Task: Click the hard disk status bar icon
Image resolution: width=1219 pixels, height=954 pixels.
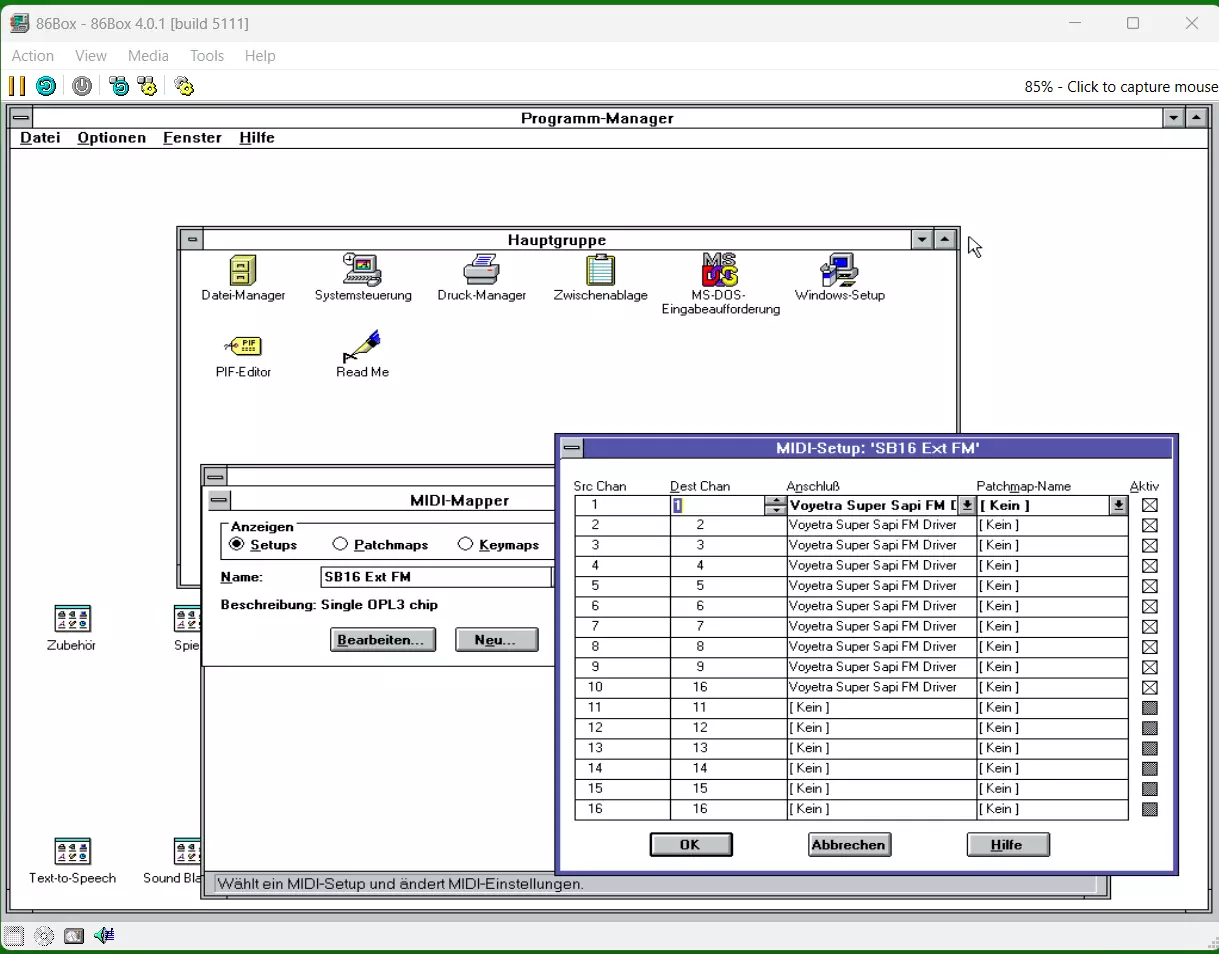Action: [x=74, y=936]
